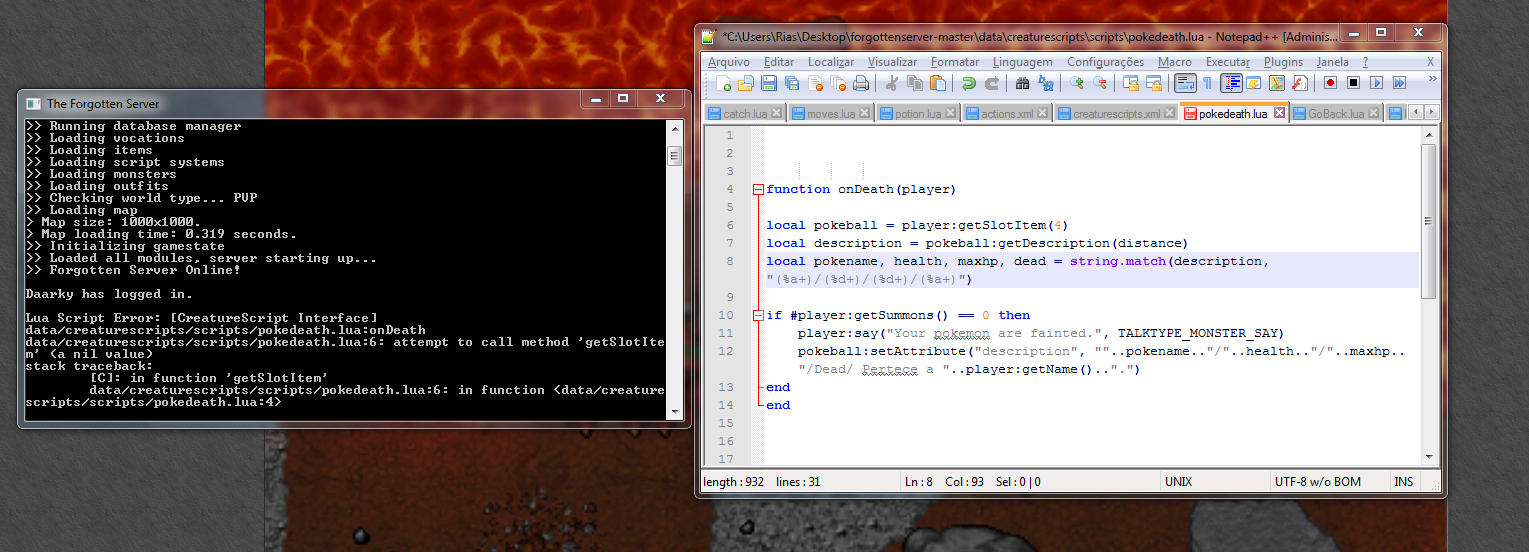Open the question mark help menu
The width and height of the screenshot is (1529, 552).
(x=1365, y=62)
